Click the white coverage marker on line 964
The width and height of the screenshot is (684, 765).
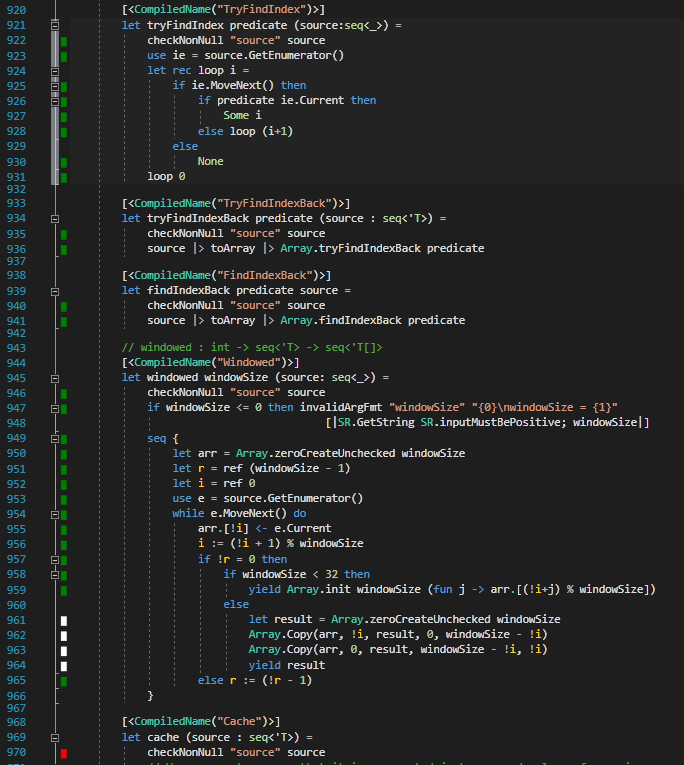tap(64, 666)
